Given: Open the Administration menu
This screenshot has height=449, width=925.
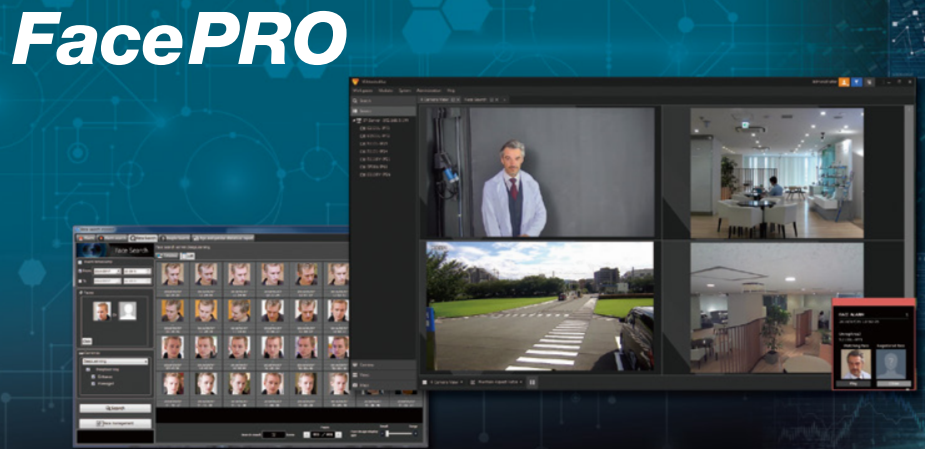Looking at the screenshot, I should pyautogui.click(x=428, y=91).
